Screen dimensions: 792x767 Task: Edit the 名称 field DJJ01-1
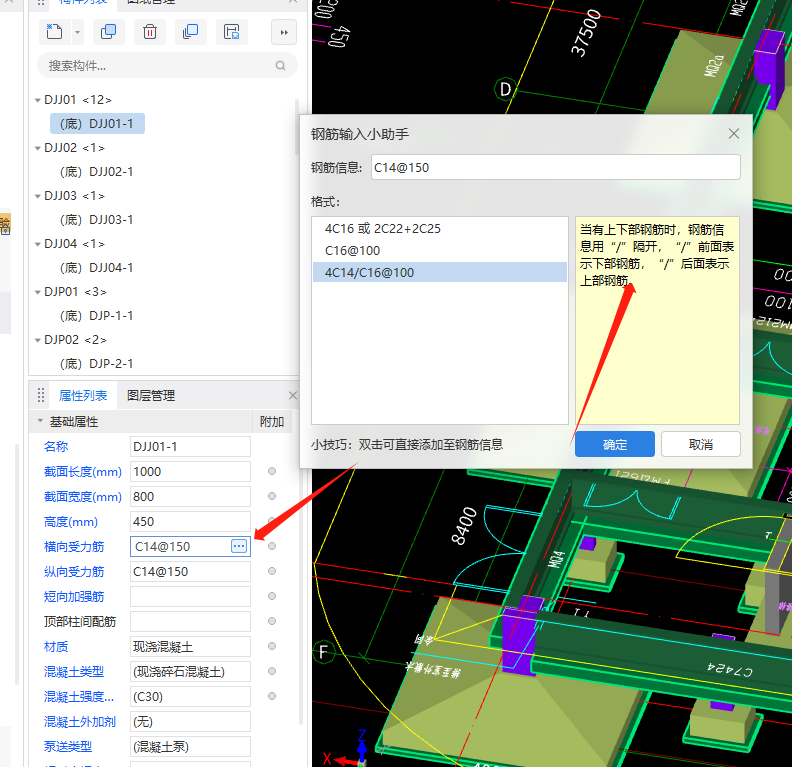coord(190,447)
